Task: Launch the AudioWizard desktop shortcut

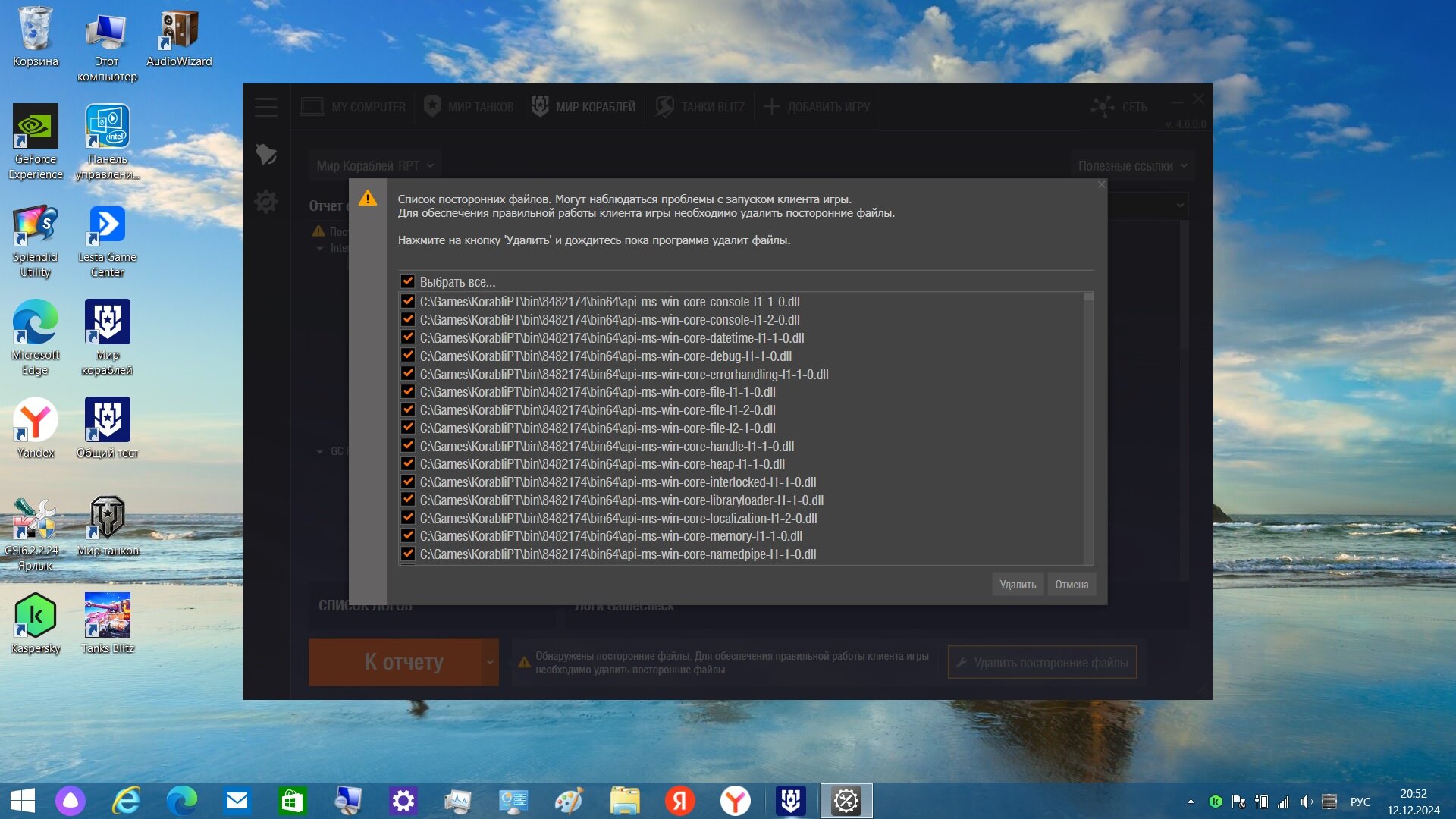Action: pos(179,38)
